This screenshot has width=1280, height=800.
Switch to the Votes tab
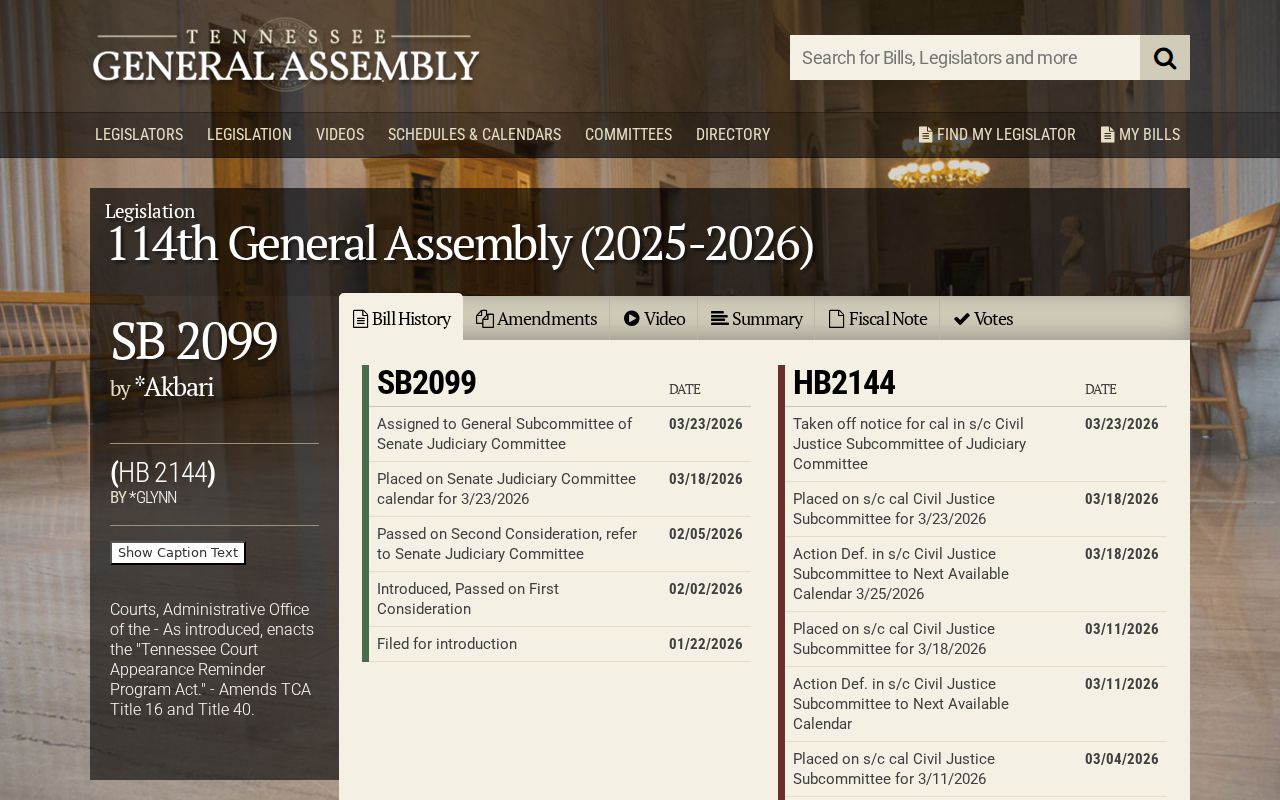[983, 318]
